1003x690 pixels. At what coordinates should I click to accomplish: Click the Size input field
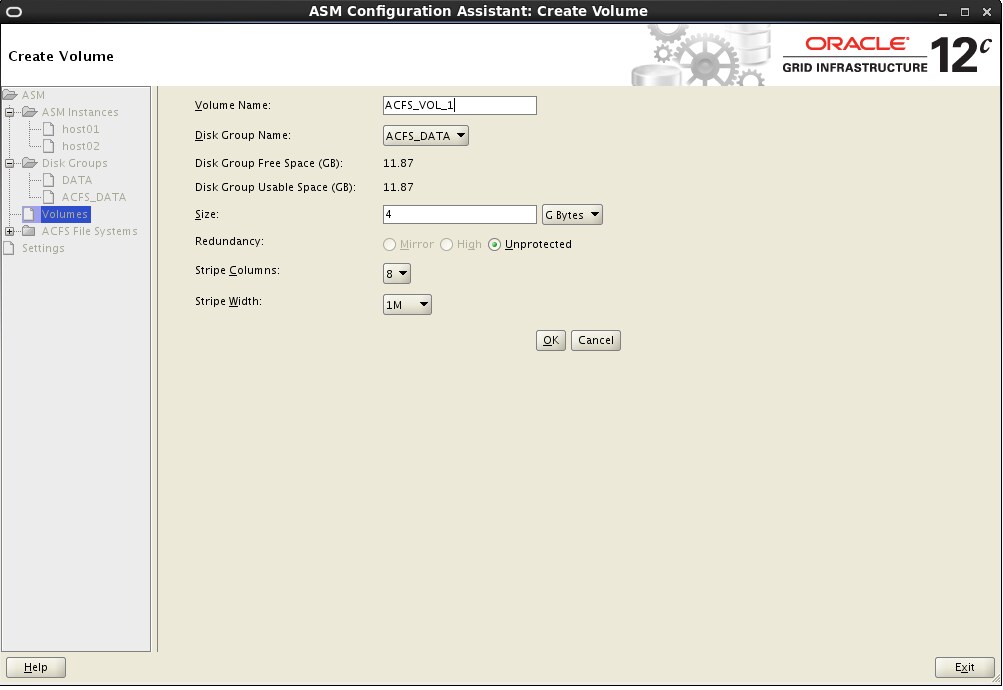point(460,214)
